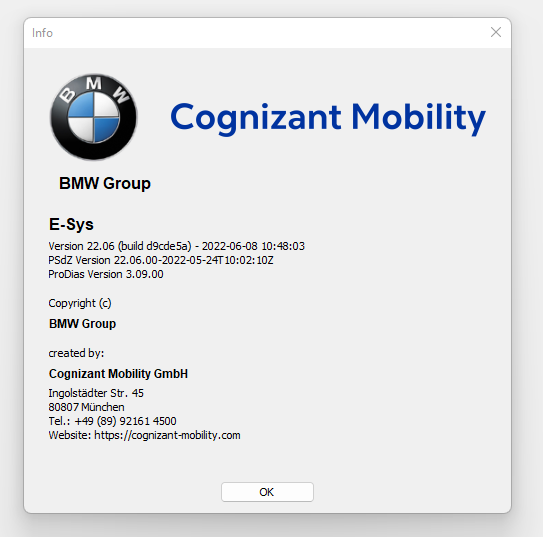This screenshot has width=543, height=537.
Task: Click the Version 22.06 build line
Action: point(177,246)
